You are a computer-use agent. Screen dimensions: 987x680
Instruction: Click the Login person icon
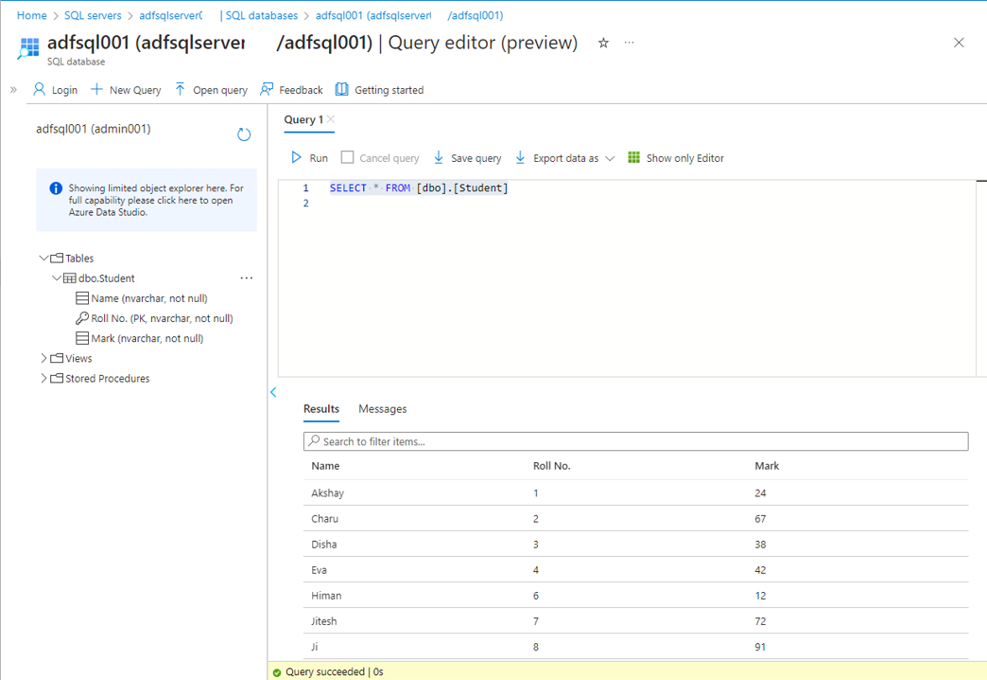click(x=40, y=90)
